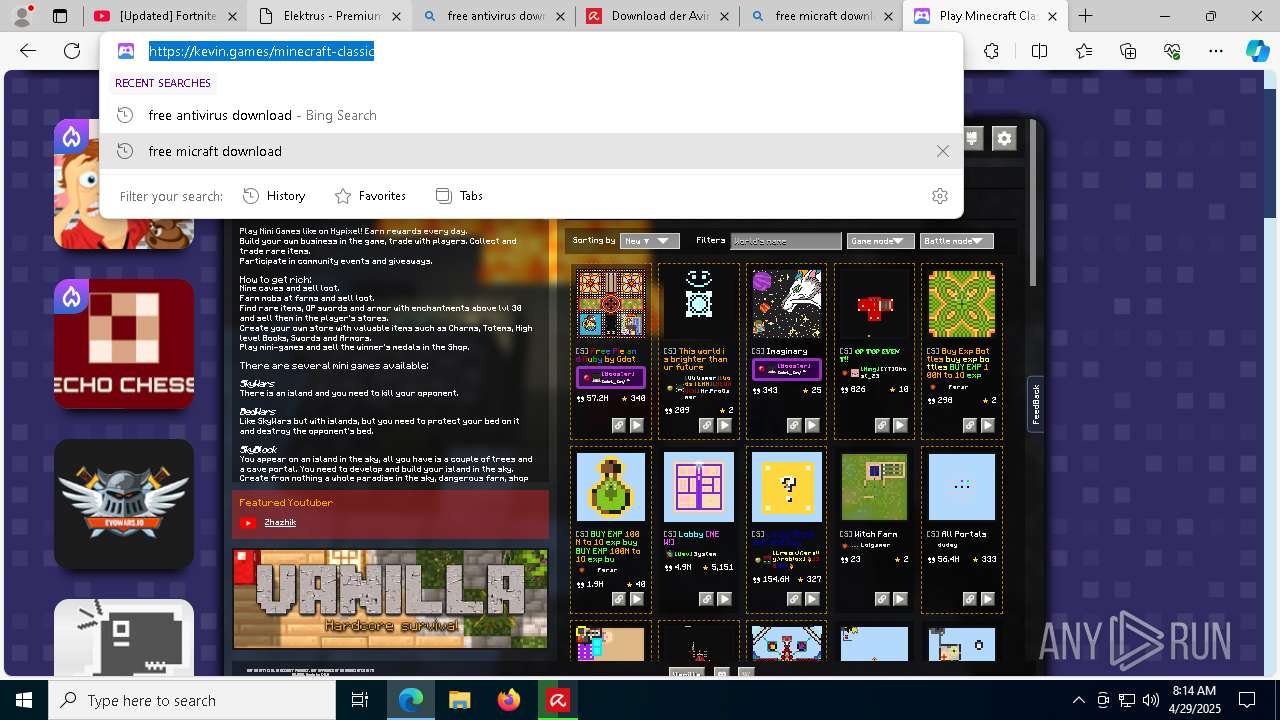1280x720 pixels.
Task: Copy link for 'Witch Farm' world
Action: (x=882, y=599)
